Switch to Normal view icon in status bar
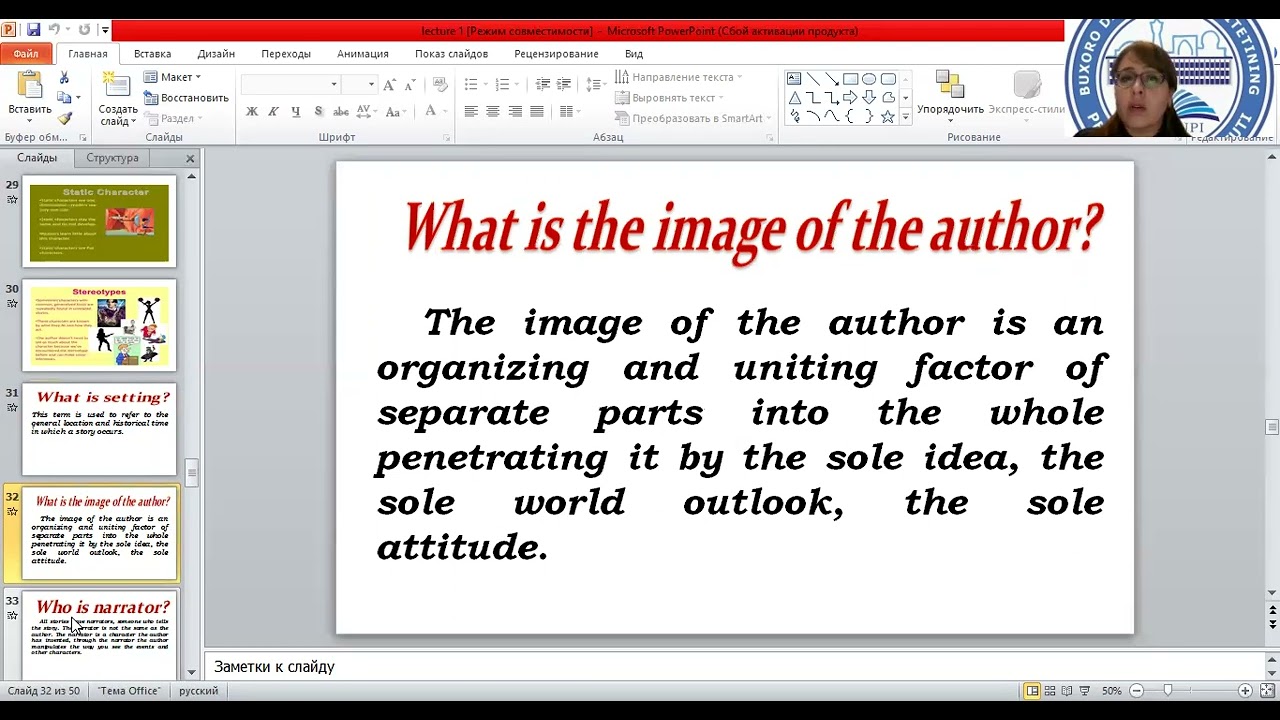This screenshot has height=720, width=1280. point(1032,691)
